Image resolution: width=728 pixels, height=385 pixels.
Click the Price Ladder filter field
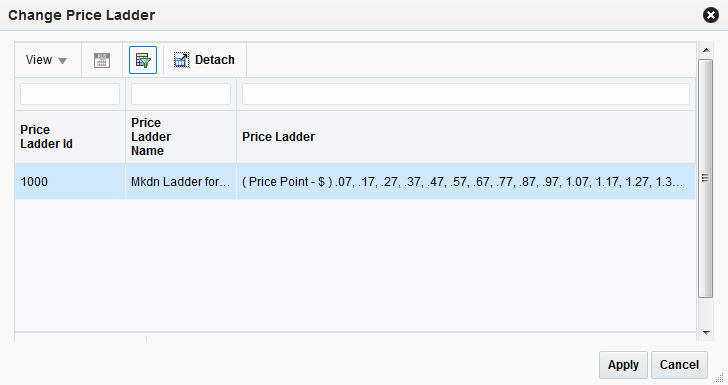pyautogui.click(x=466, y=94)
